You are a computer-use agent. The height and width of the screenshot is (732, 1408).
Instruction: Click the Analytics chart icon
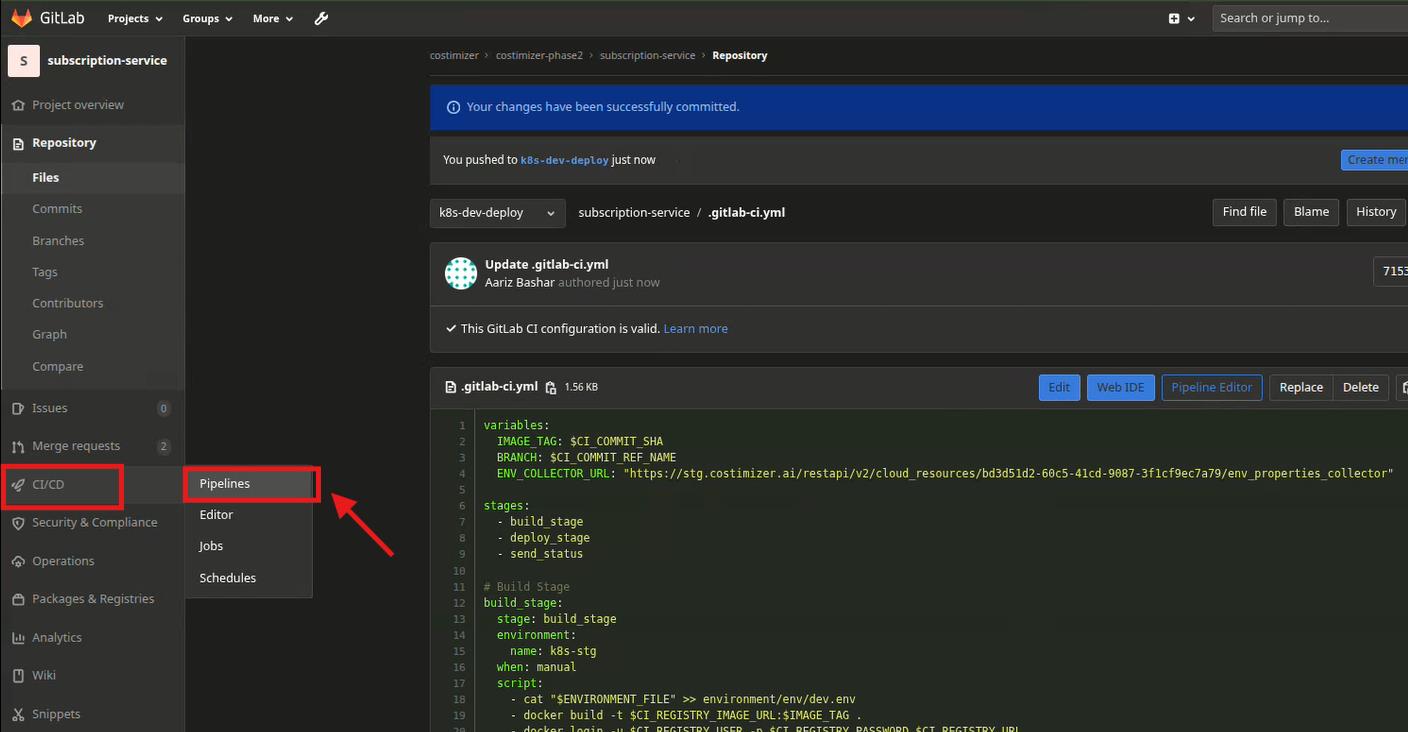tap(18, 638)
